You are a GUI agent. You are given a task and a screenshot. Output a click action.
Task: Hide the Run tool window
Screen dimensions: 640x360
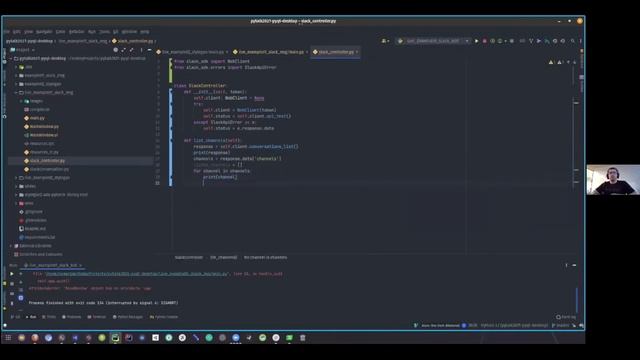574,265
